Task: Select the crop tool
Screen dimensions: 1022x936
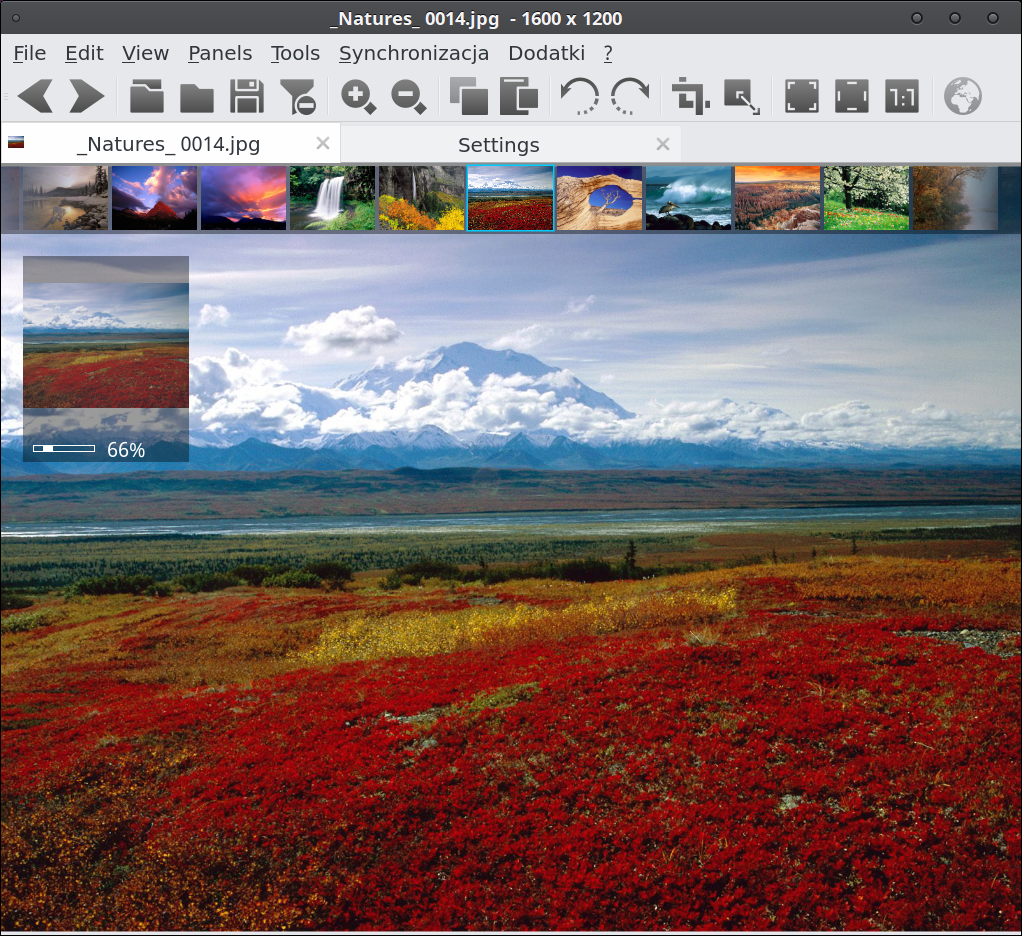Action: pyautogui.click(x=690, y=96)
